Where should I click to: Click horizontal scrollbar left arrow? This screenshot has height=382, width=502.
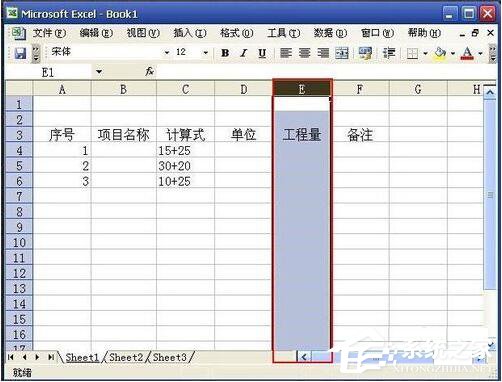(x=304, y=357)
